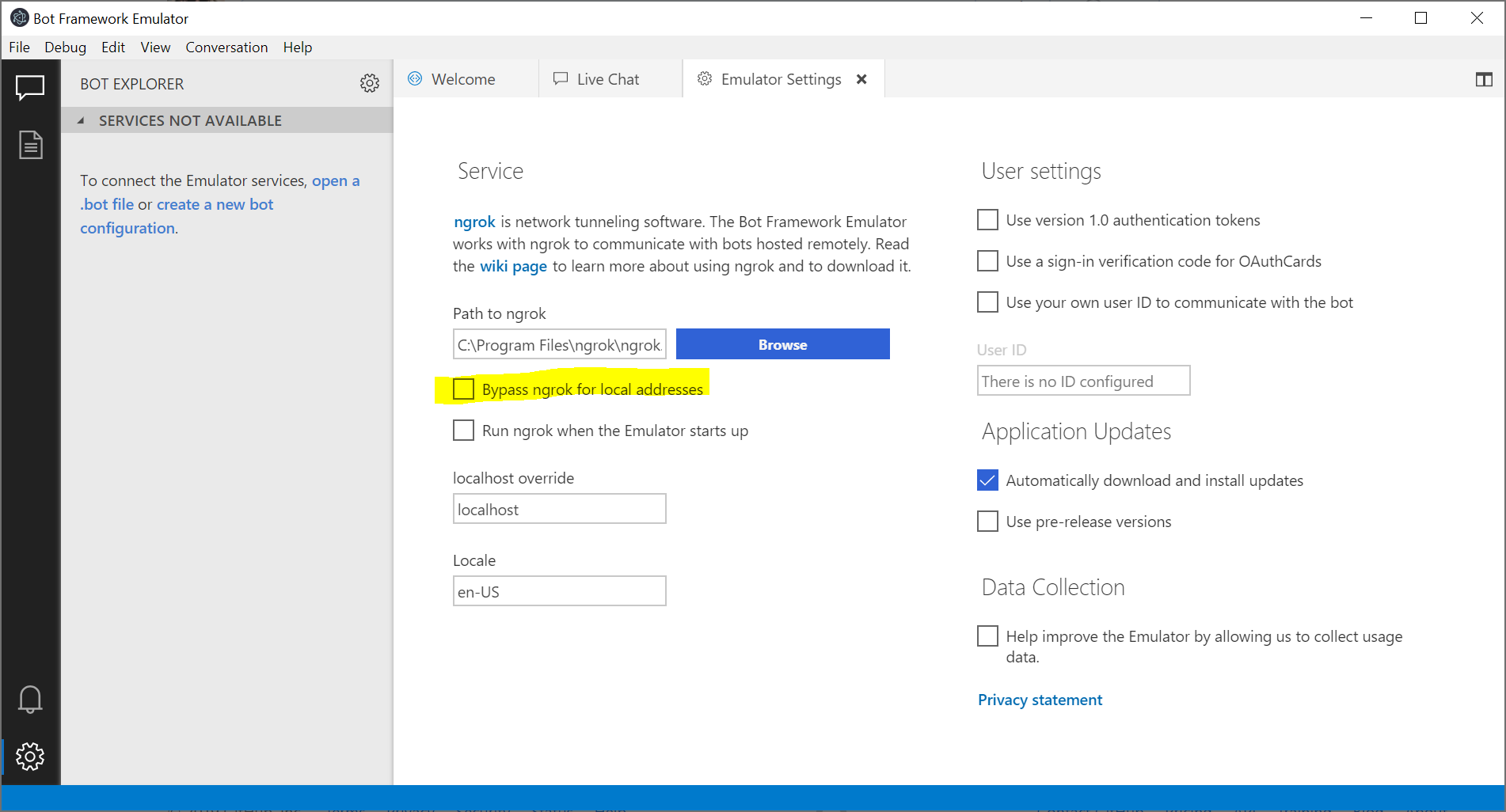This screenshot has width=1506, height=812.
Task: Check Use your own user ID option
Action: tap(987, 302)
